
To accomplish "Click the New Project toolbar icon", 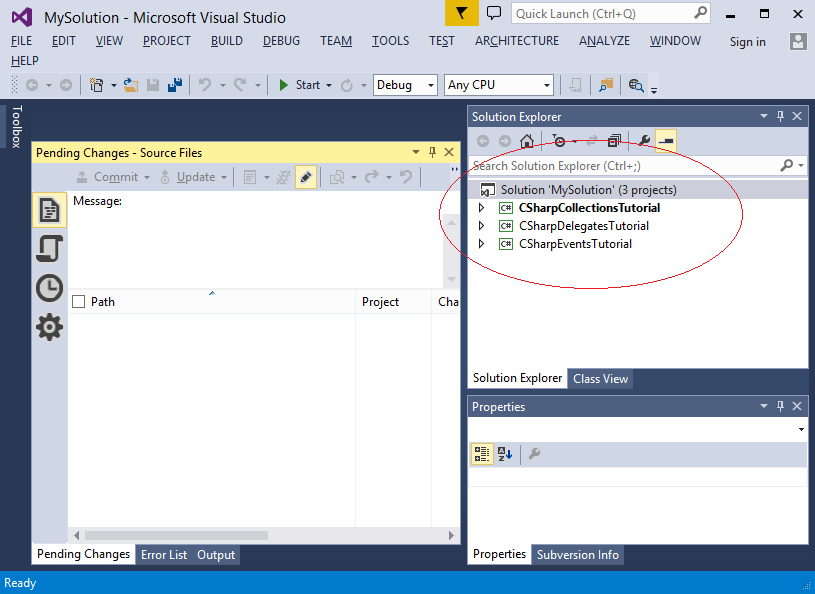I will pos(97,85).
